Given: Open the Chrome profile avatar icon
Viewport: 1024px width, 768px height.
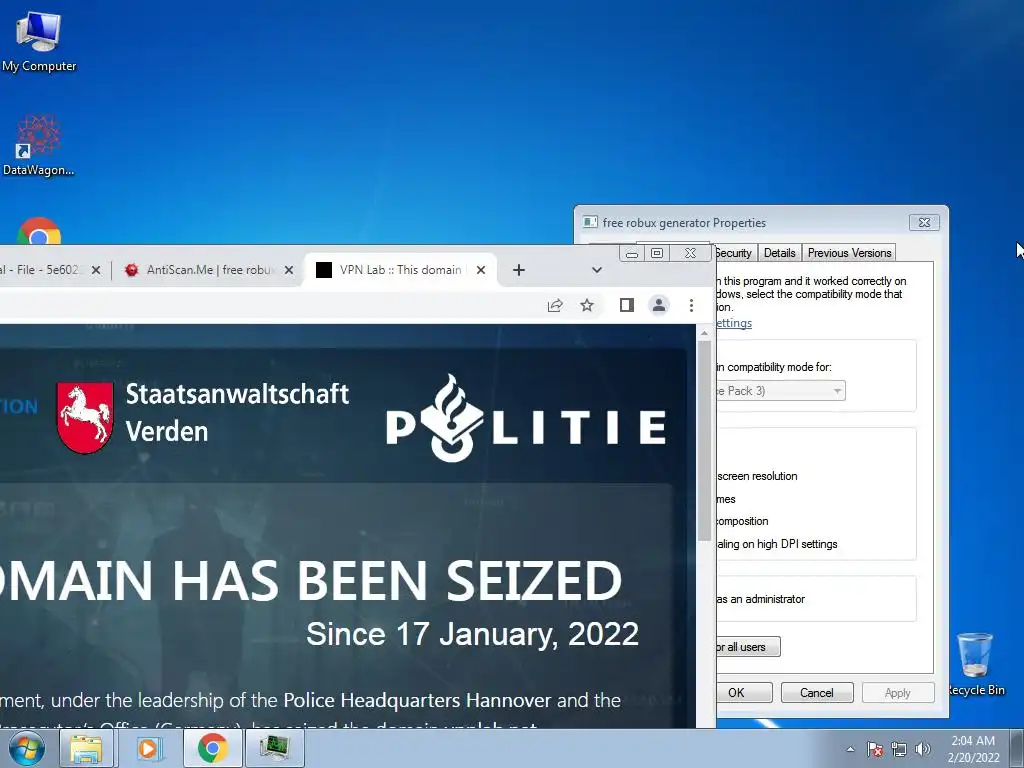Looking at the screenshot, I should (659, 305).
